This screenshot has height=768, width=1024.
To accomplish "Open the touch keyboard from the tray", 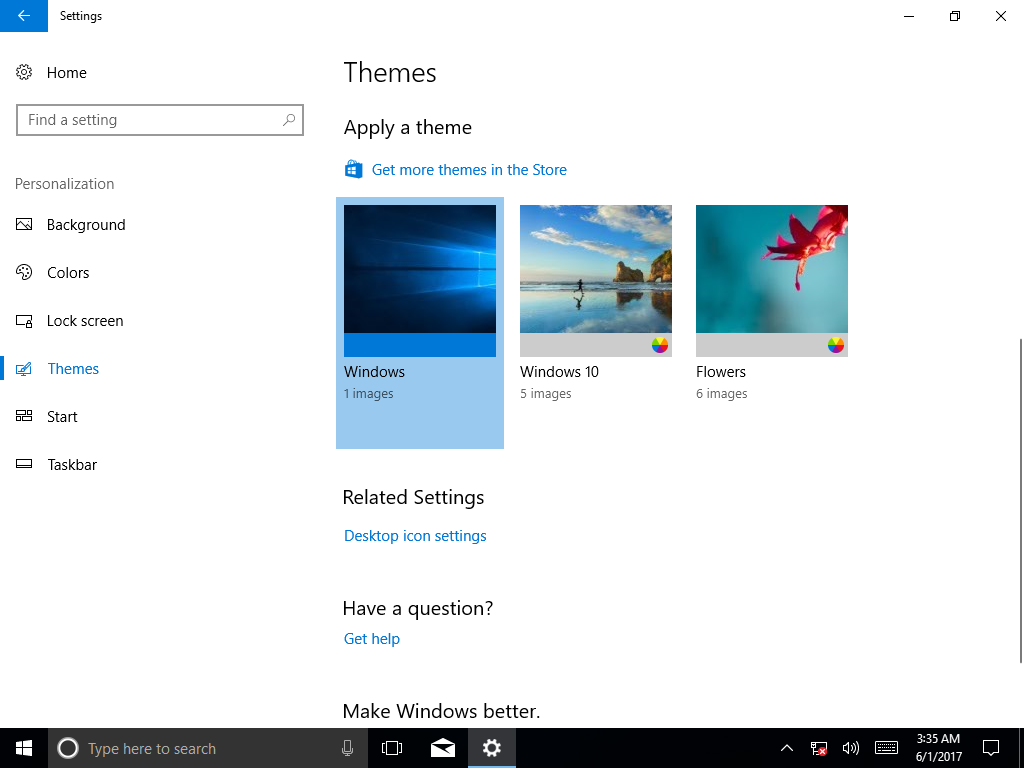I will [x=886, y=748].
